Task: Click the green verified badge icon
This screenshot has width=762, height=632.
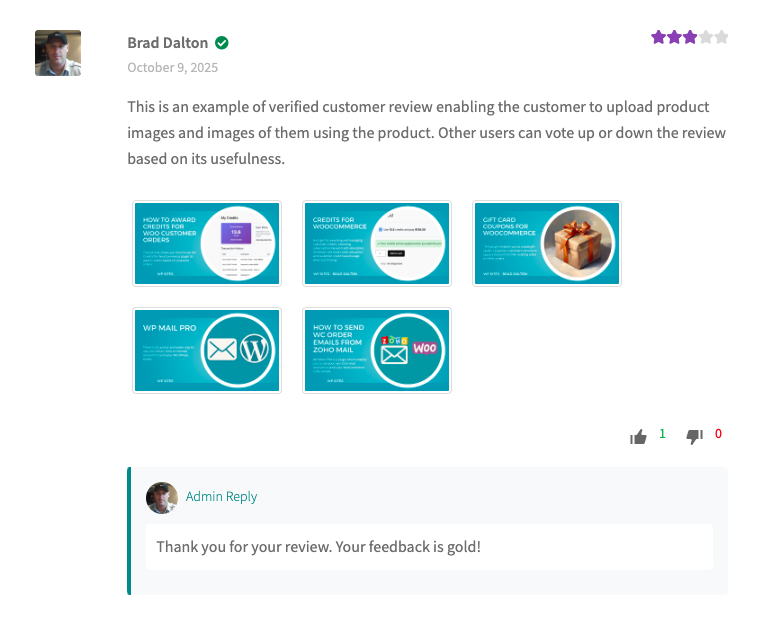Action: (x=222, y=43)
